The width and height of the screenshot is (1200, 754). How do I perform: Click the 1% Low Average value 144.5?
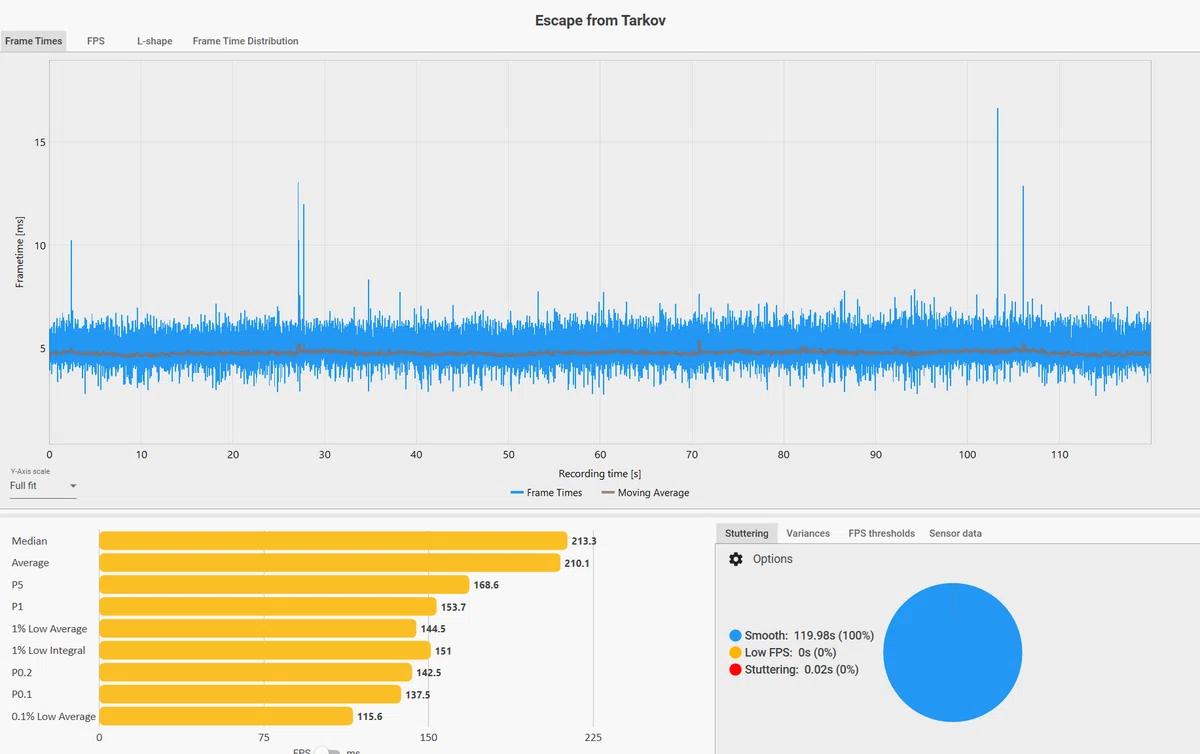[x=433, y=629]
